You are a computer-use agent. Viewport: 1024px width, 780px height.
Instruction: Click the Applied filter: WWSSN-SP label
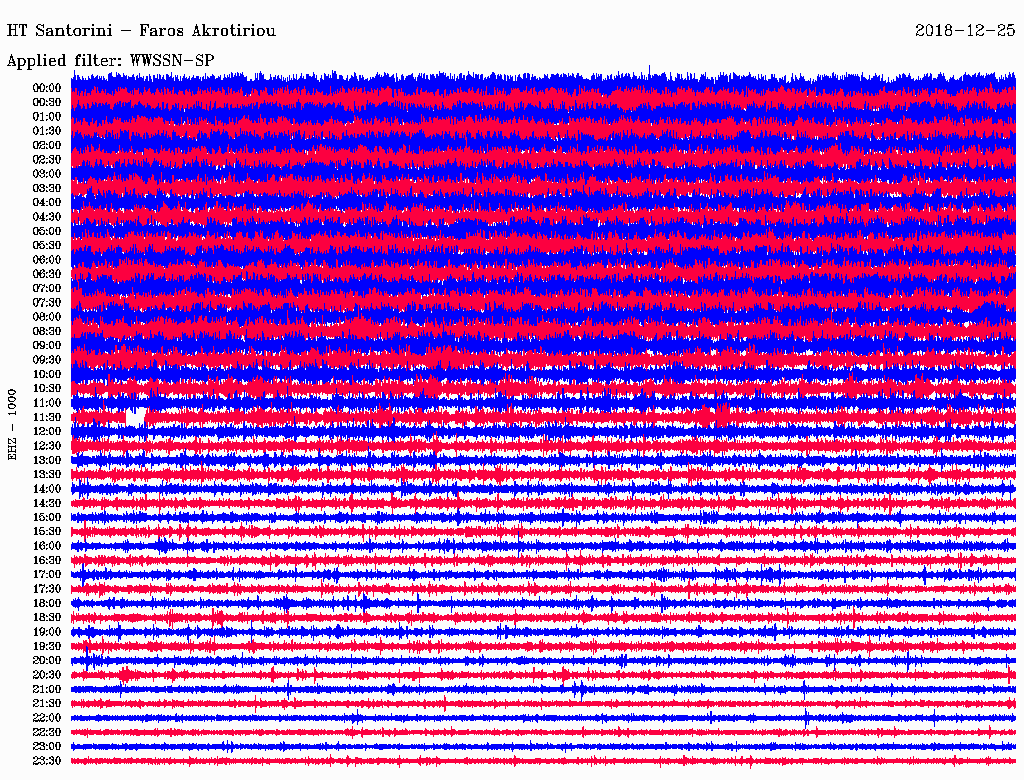(110, 61)
